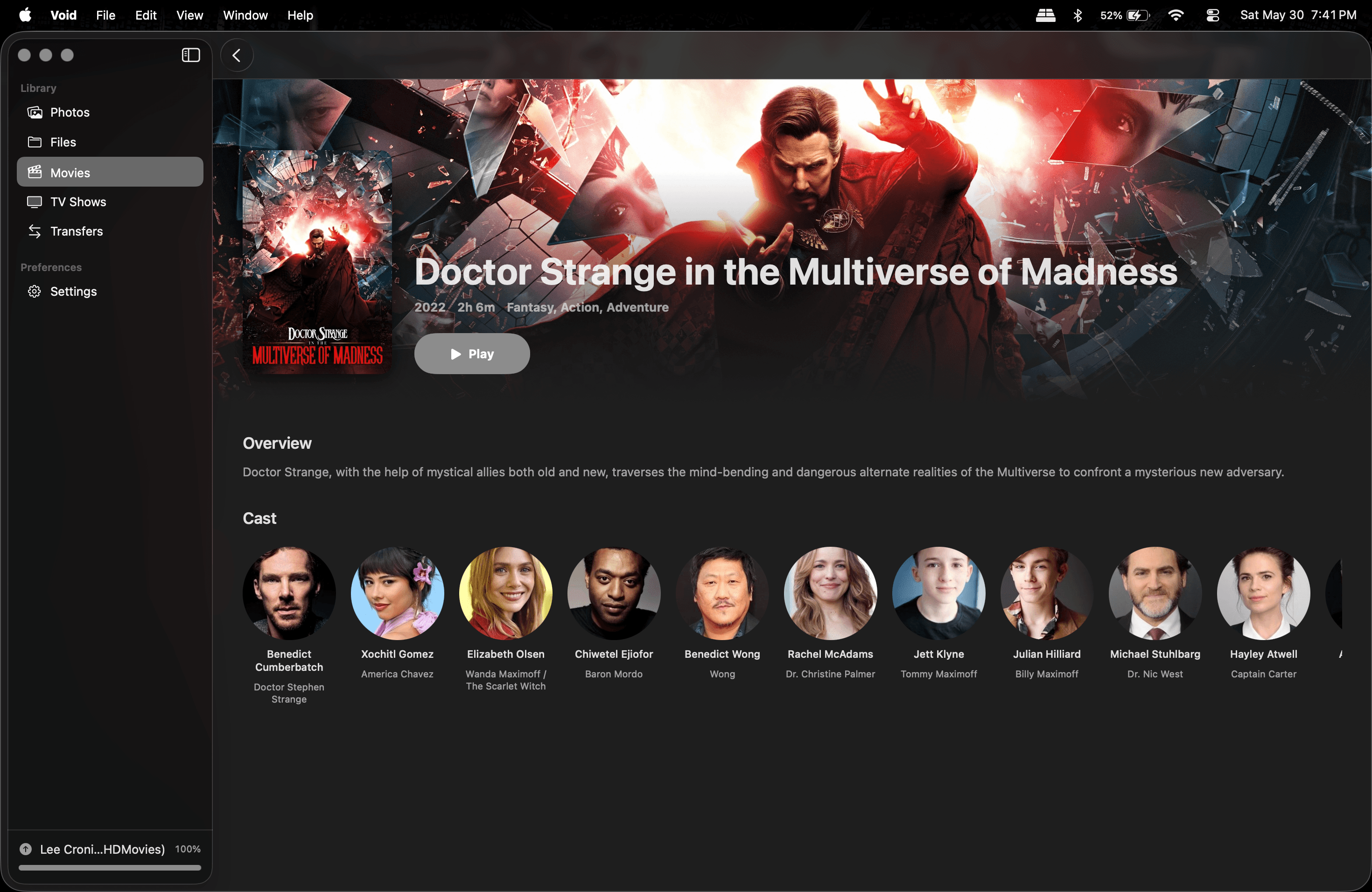Click the Lee Croni...HDMovies) transfer name
Screen dimensions: 1372x892
[103, 850]
